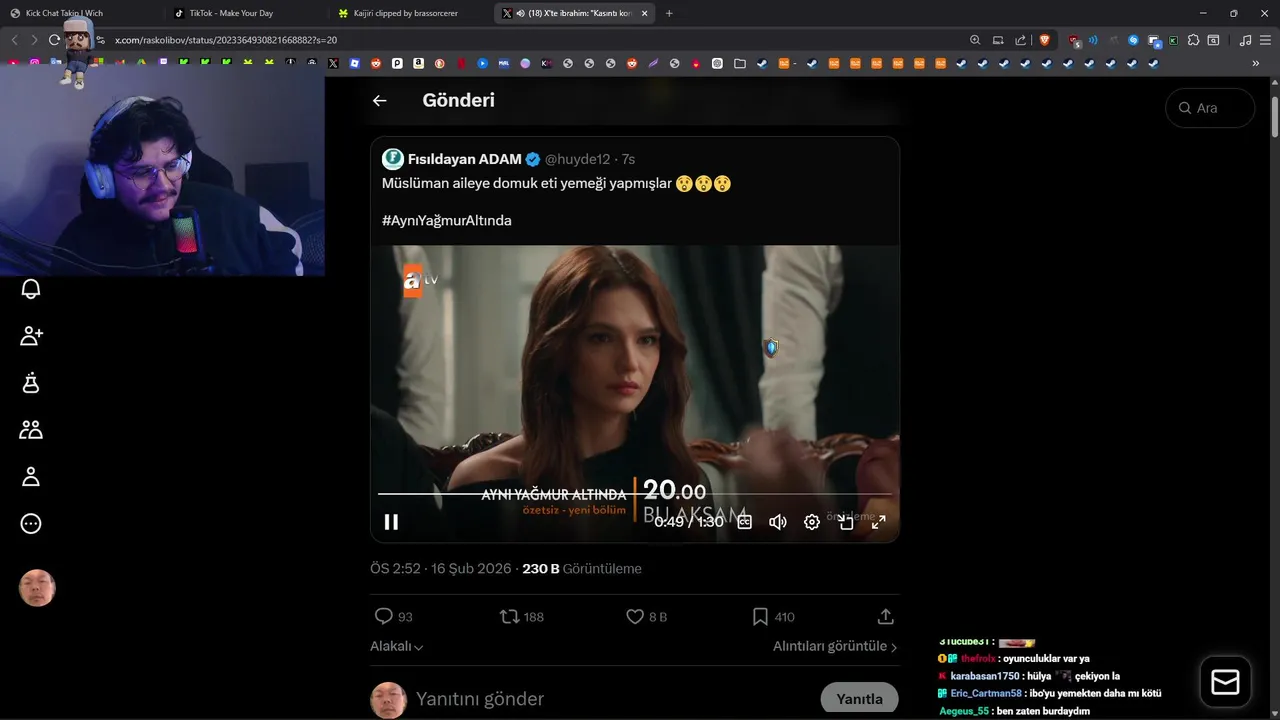Click karabasan1750 chat message
1280x720 pixels.
click(x=1028, y=676)
